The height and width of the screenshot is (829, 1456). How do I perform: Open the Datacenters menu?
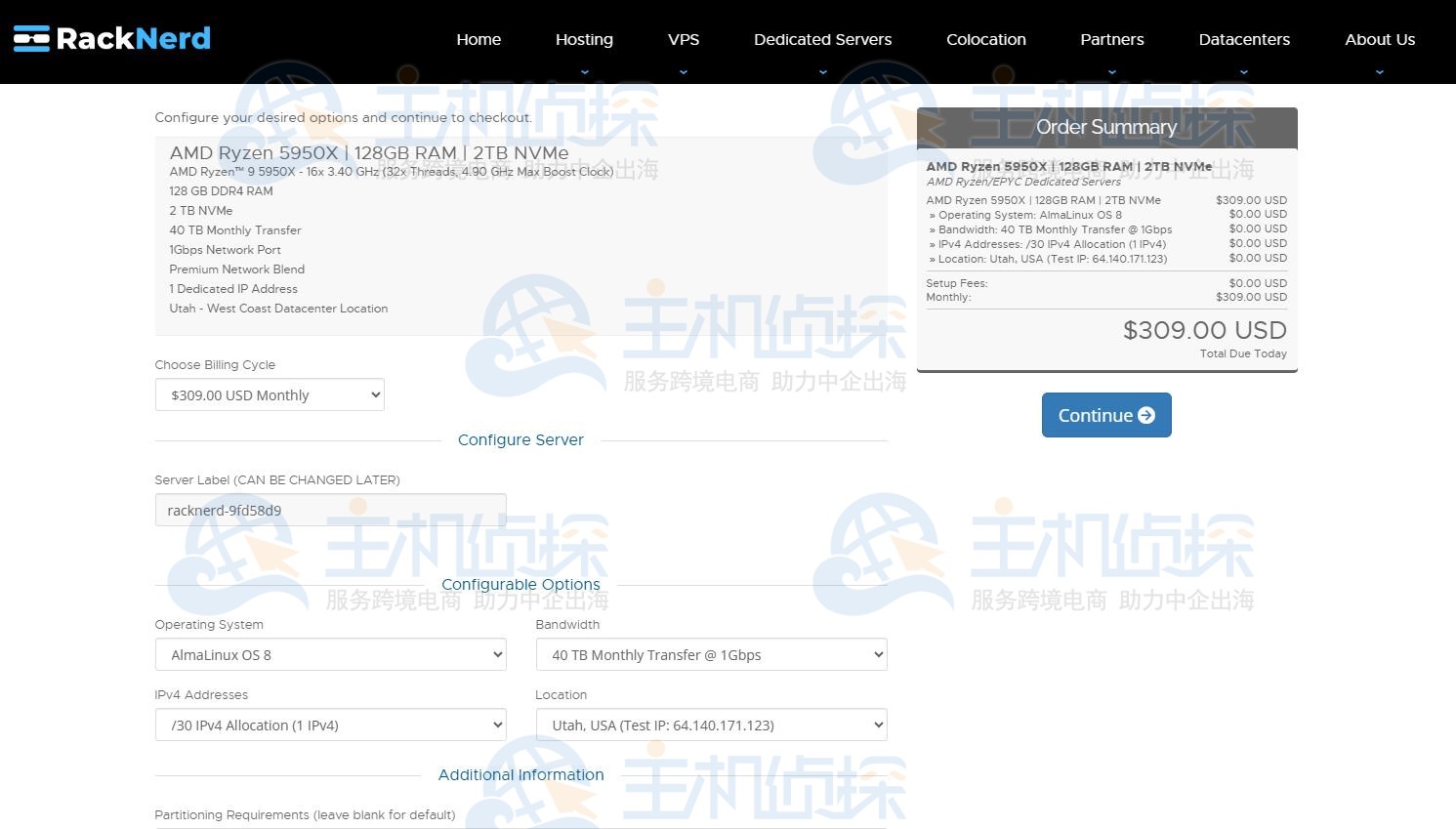tap(1244, 40)
